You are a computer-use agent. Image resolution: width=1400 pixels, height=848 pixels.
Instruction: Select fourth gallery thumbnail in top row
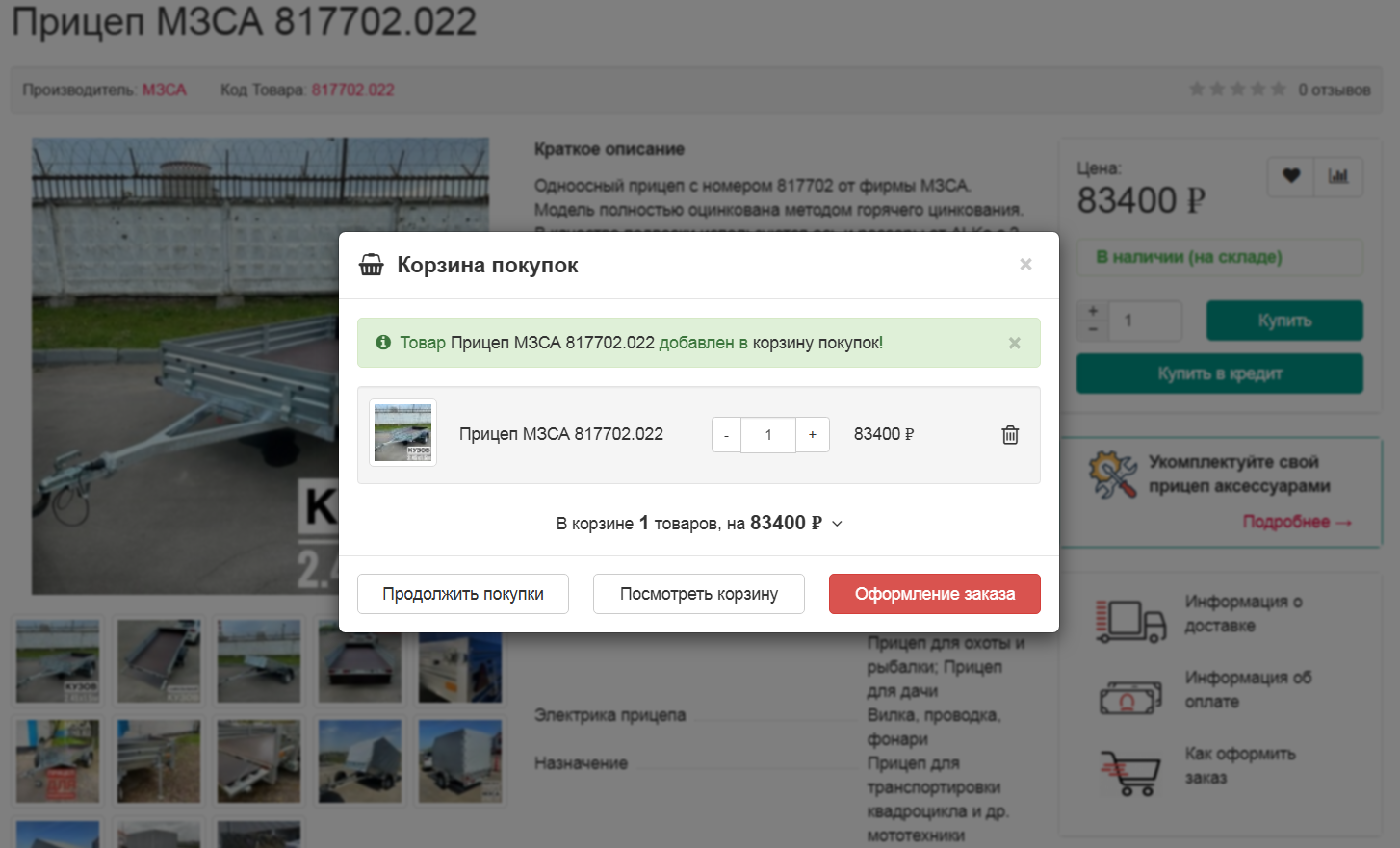[360, 661]
